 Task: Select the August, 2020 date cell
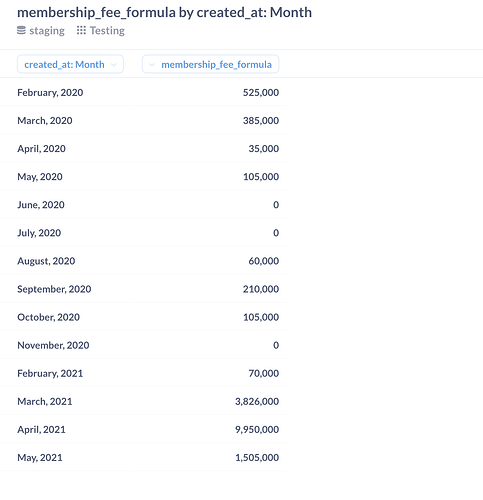pos(46,261)
